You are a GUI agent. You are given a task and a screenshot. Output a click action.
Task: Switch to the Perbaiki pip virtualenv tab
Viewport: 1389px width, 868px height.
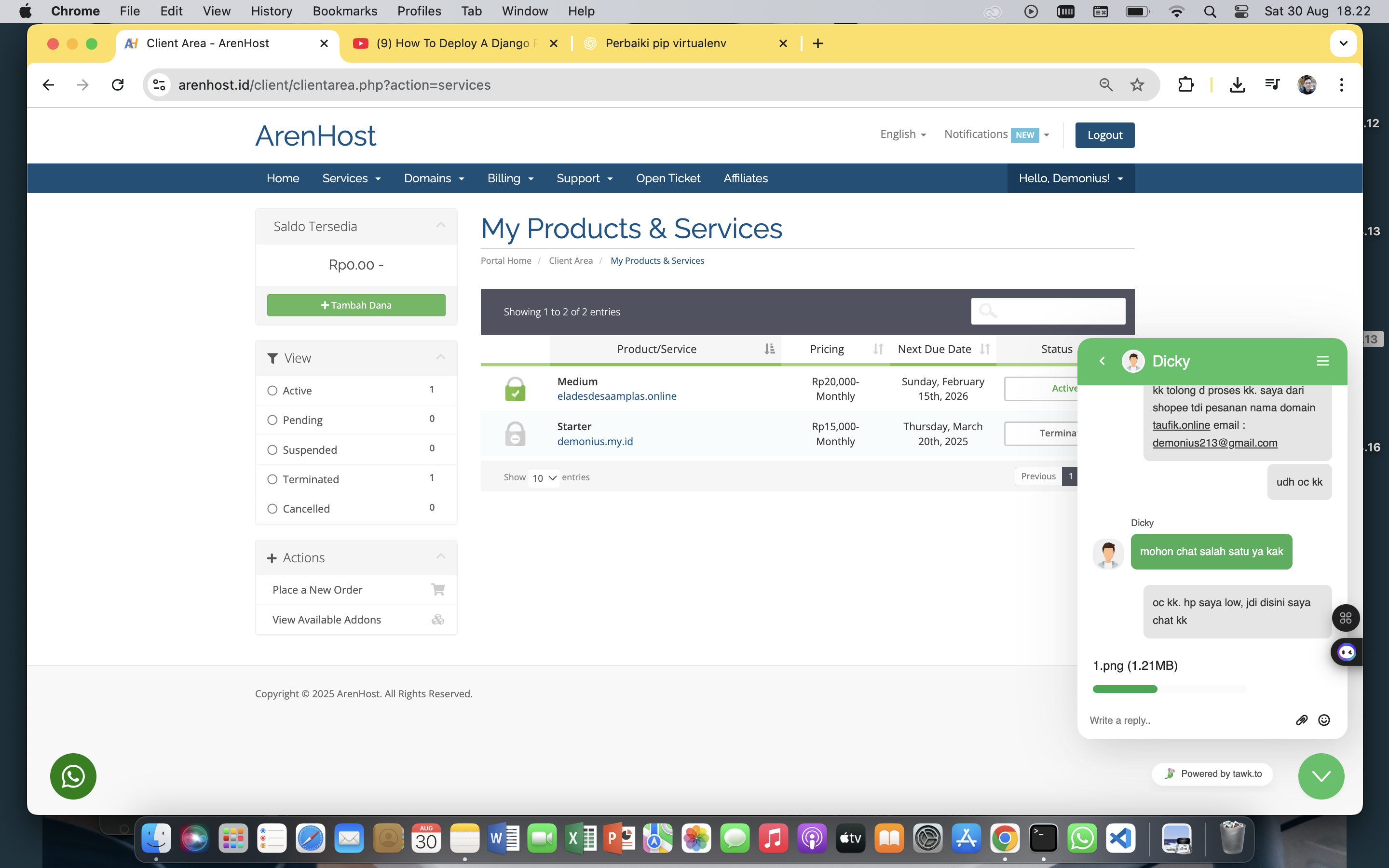[x=666, y=43]
